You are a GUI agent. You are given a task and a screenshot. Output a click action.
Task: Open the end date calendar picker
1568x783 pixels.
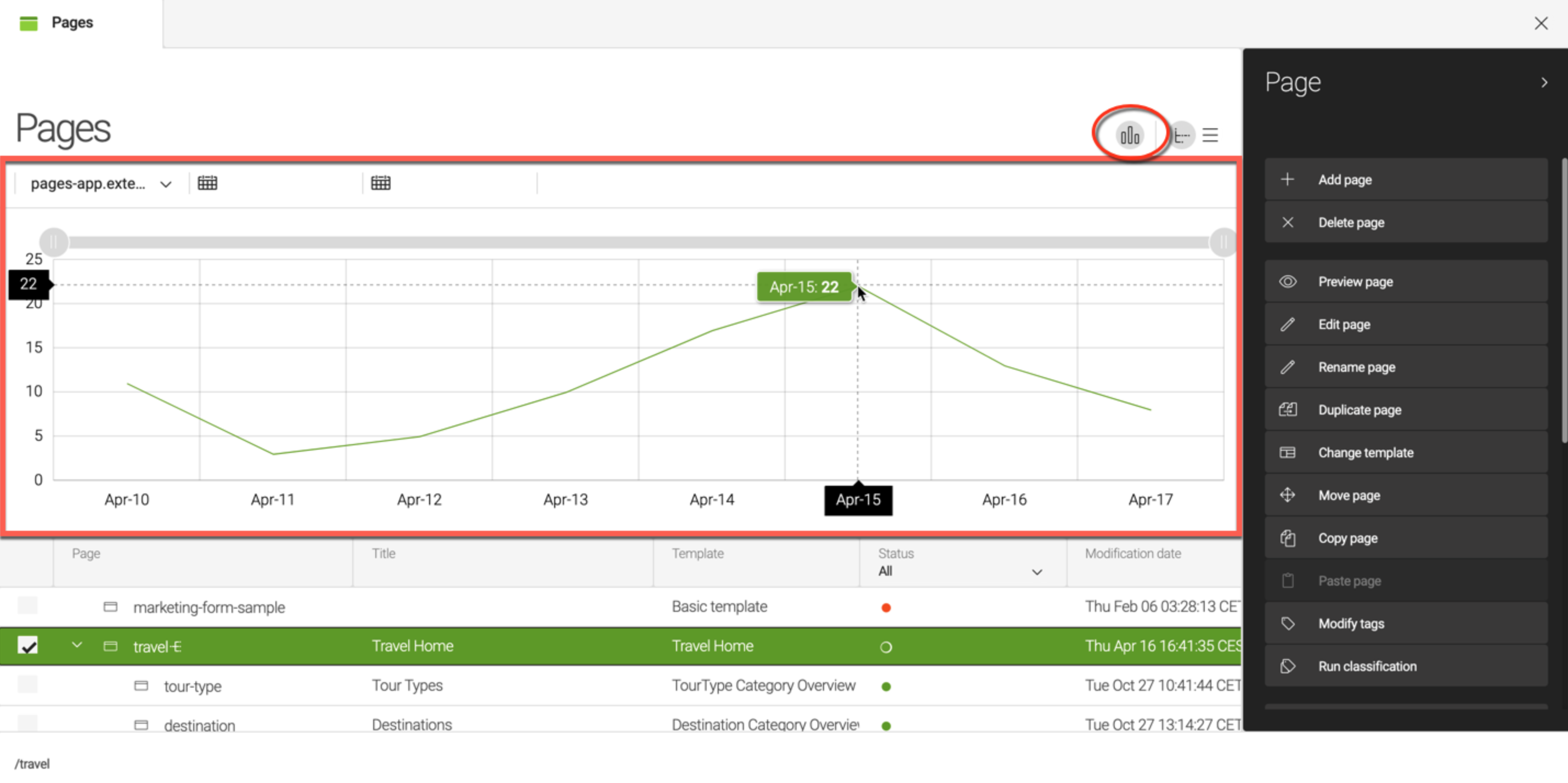coord(380,183)
